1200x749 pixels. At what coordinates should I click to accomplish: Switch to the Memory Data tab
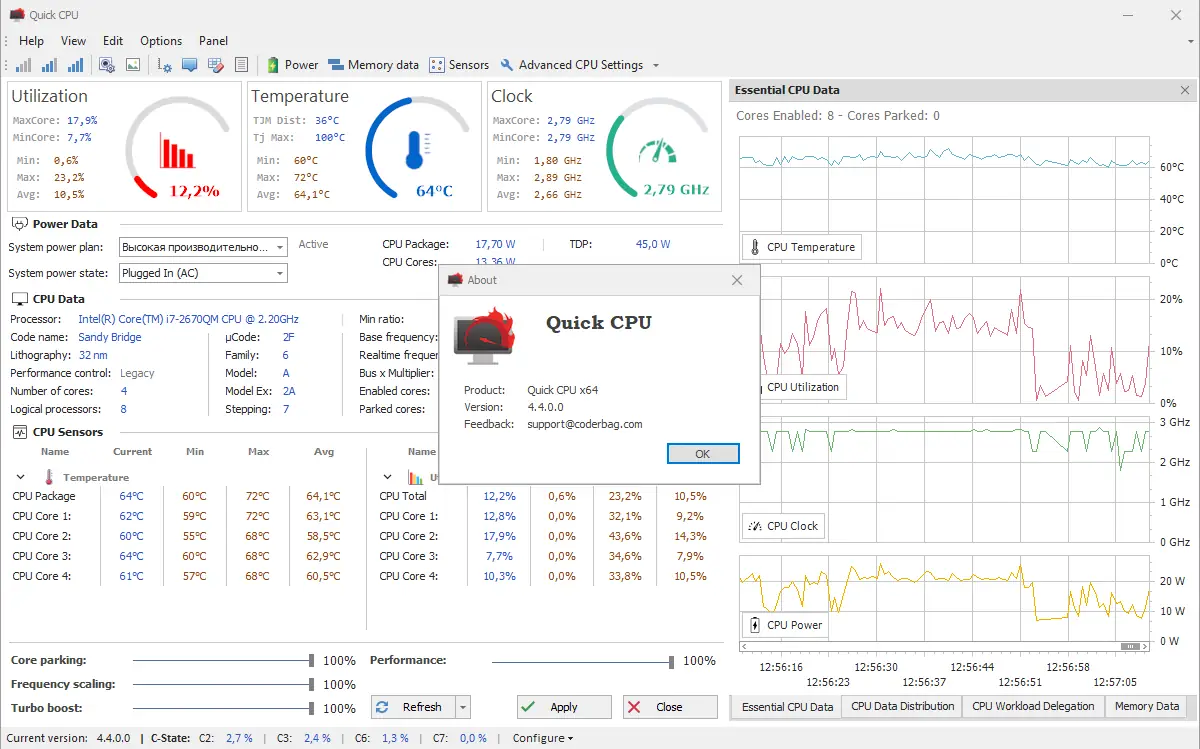click(1147, 706)
